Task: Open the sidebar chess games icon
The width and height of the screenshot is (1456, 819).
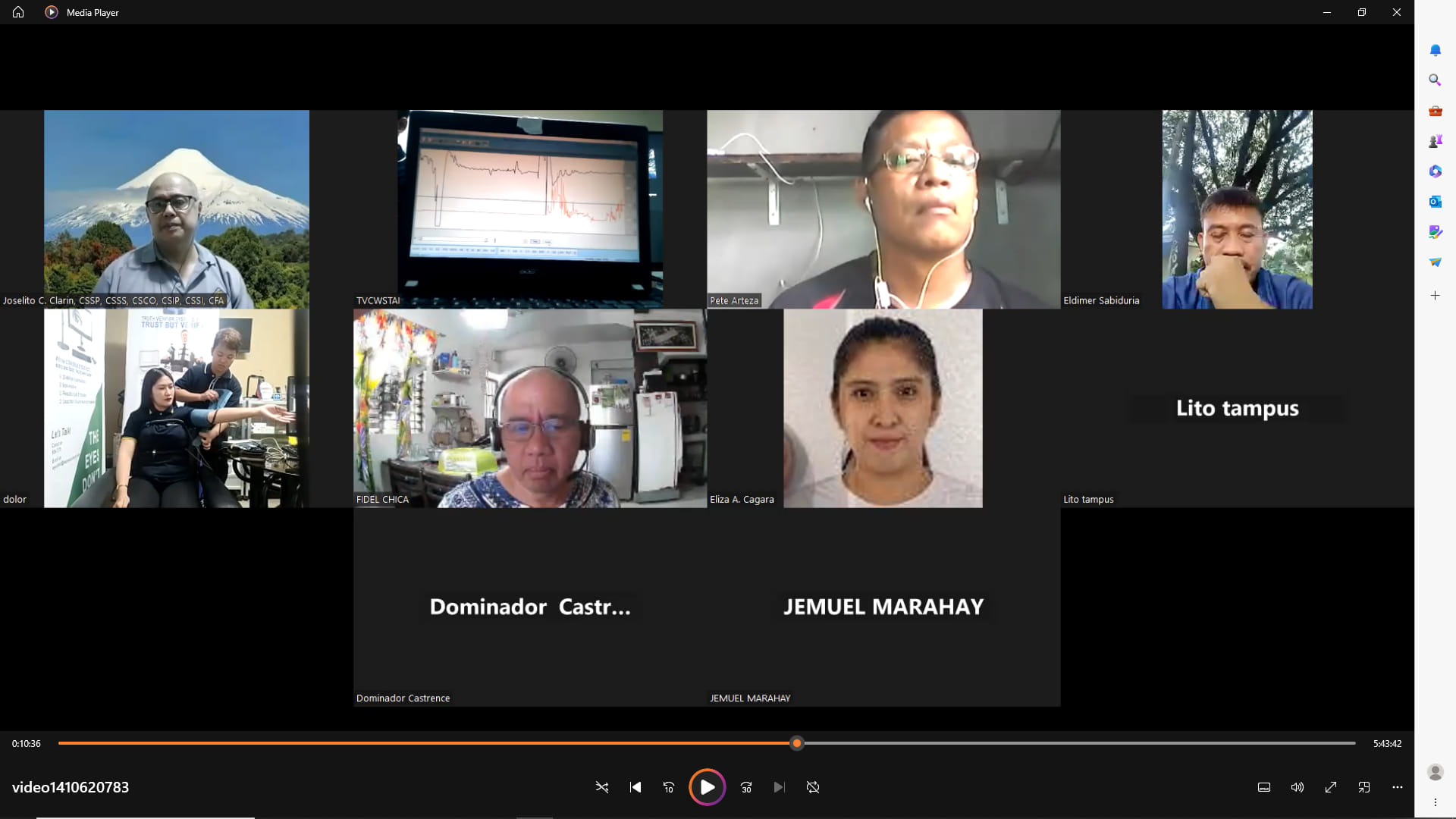Action: (1435, 141)
